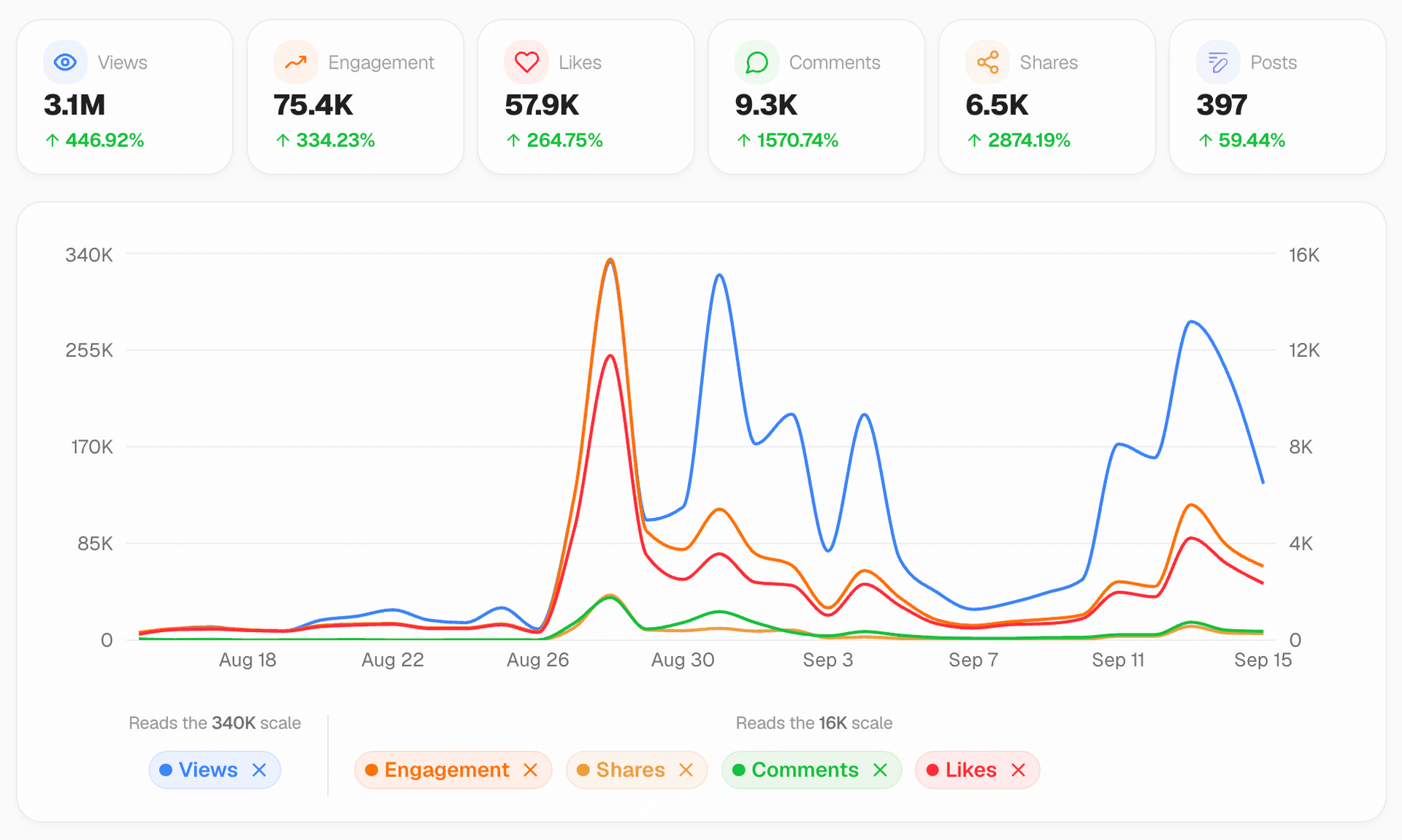Click the Aug 26 date on x-axis
The height and width of the screenshot is (840, 1402).
tap(538, 660)
